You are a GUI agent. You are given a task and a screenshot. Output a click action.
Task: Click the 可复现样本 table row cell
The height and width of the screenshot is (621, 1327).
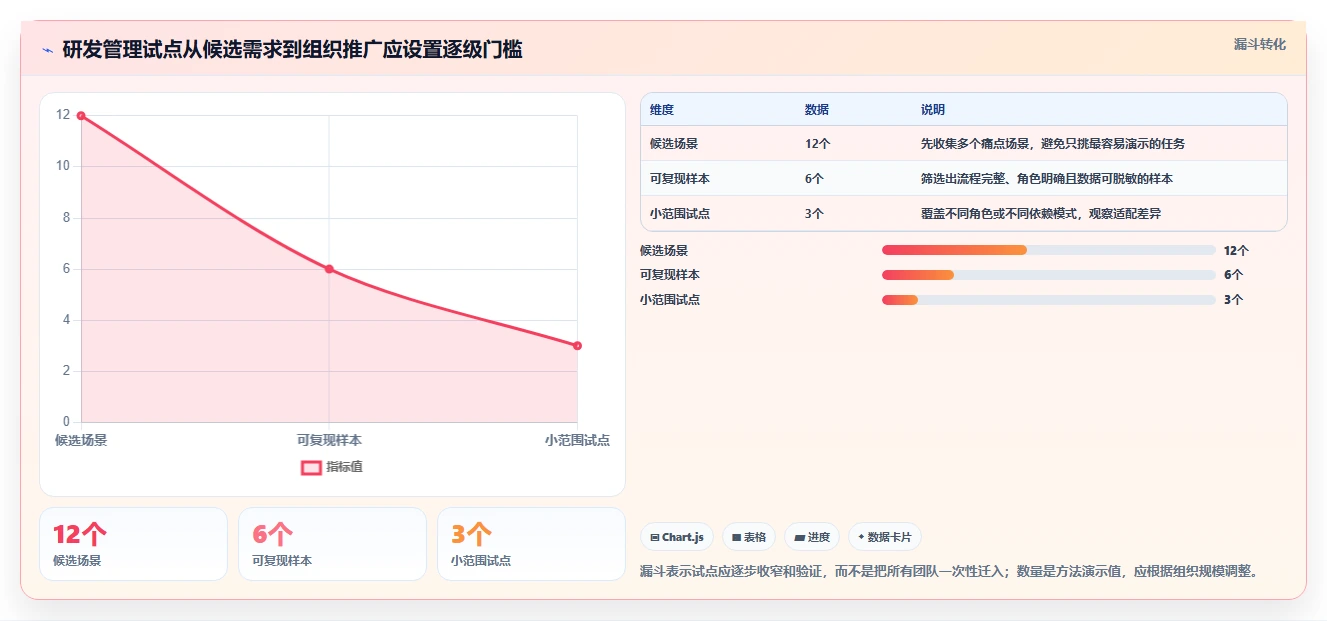[680, 179]
